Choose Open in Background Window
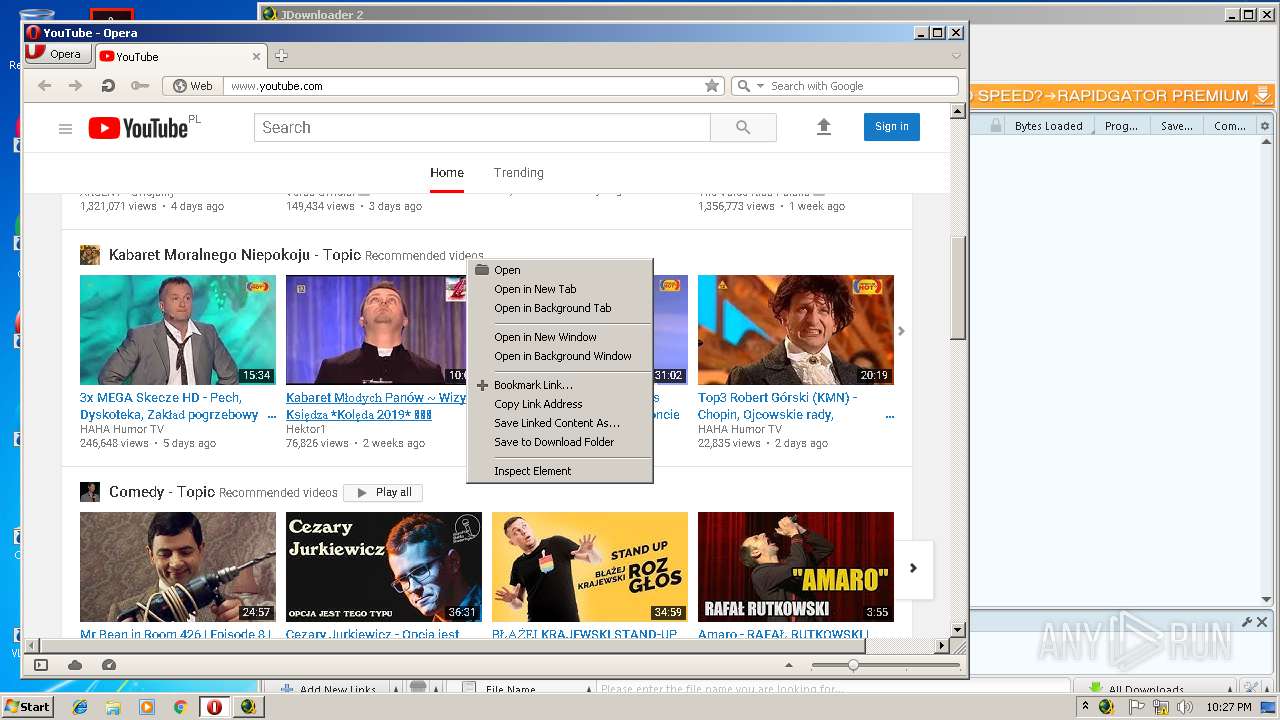The height and width of the screenshot is (720, 1280). pos(560,356)
